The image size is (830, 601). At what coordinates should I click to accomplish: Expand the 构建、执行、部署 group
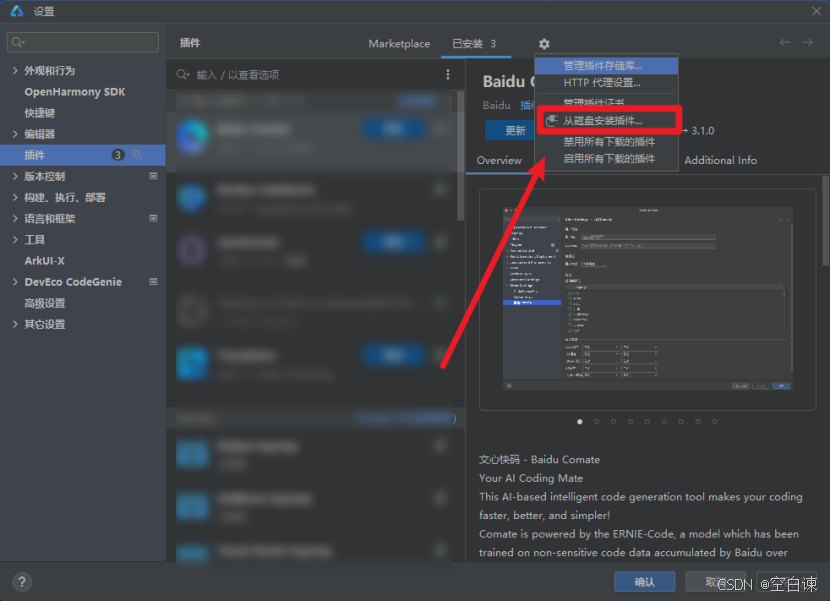click(x=15, y=198)
